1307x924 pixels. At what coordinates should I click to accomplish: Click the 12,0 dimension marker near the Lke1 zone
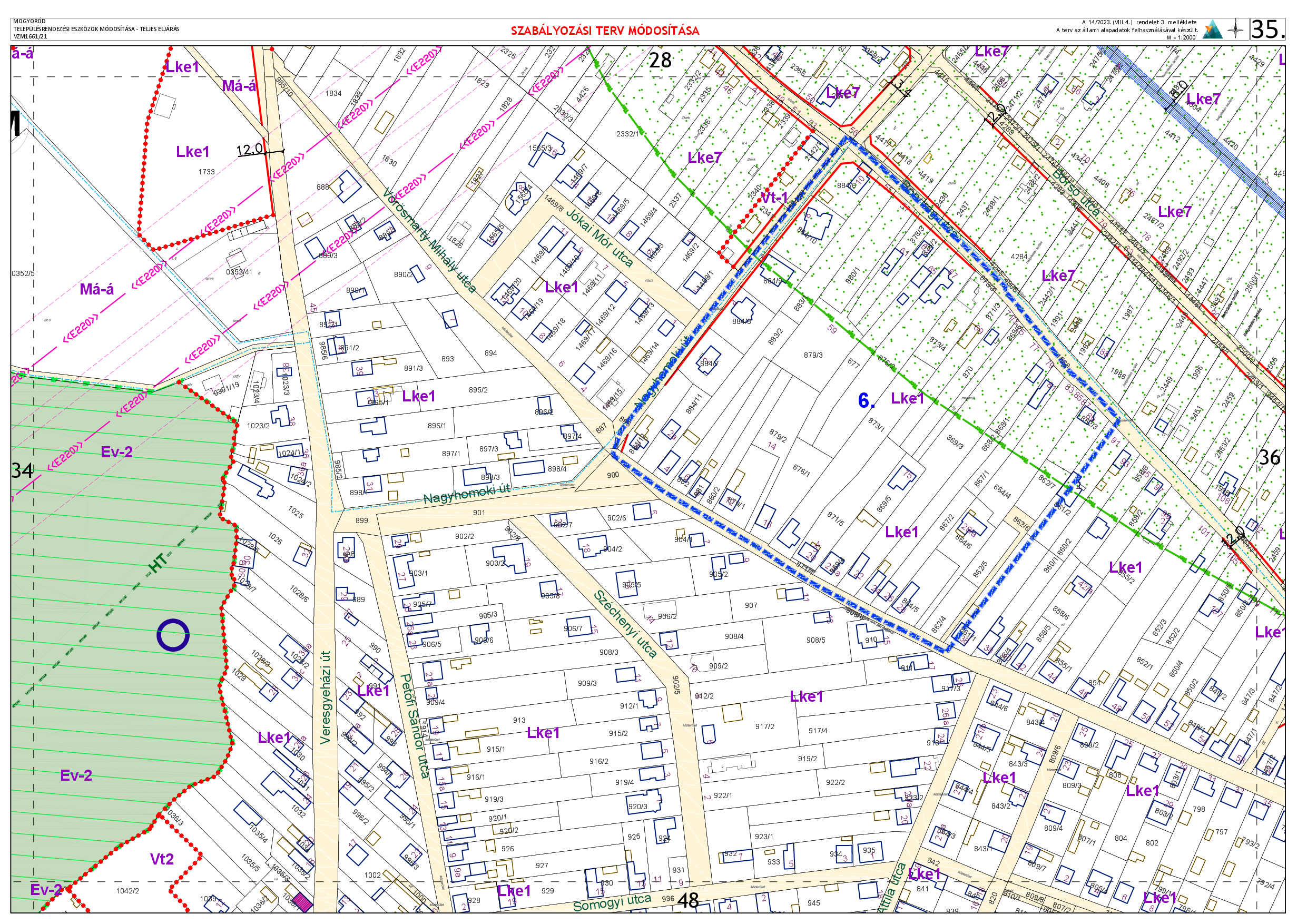pos(250,150)
